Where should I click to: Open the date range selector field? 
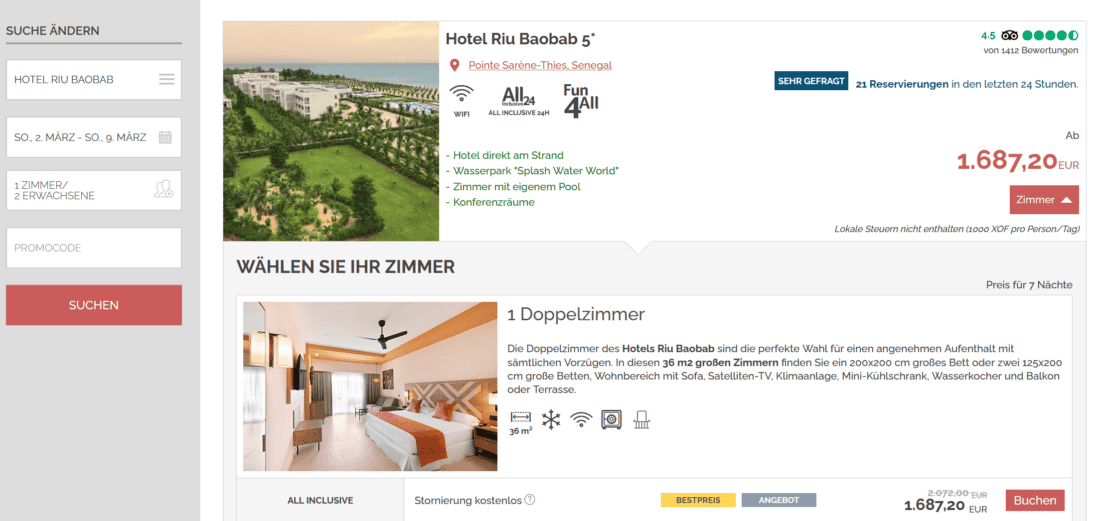click(x=94, y=137)
